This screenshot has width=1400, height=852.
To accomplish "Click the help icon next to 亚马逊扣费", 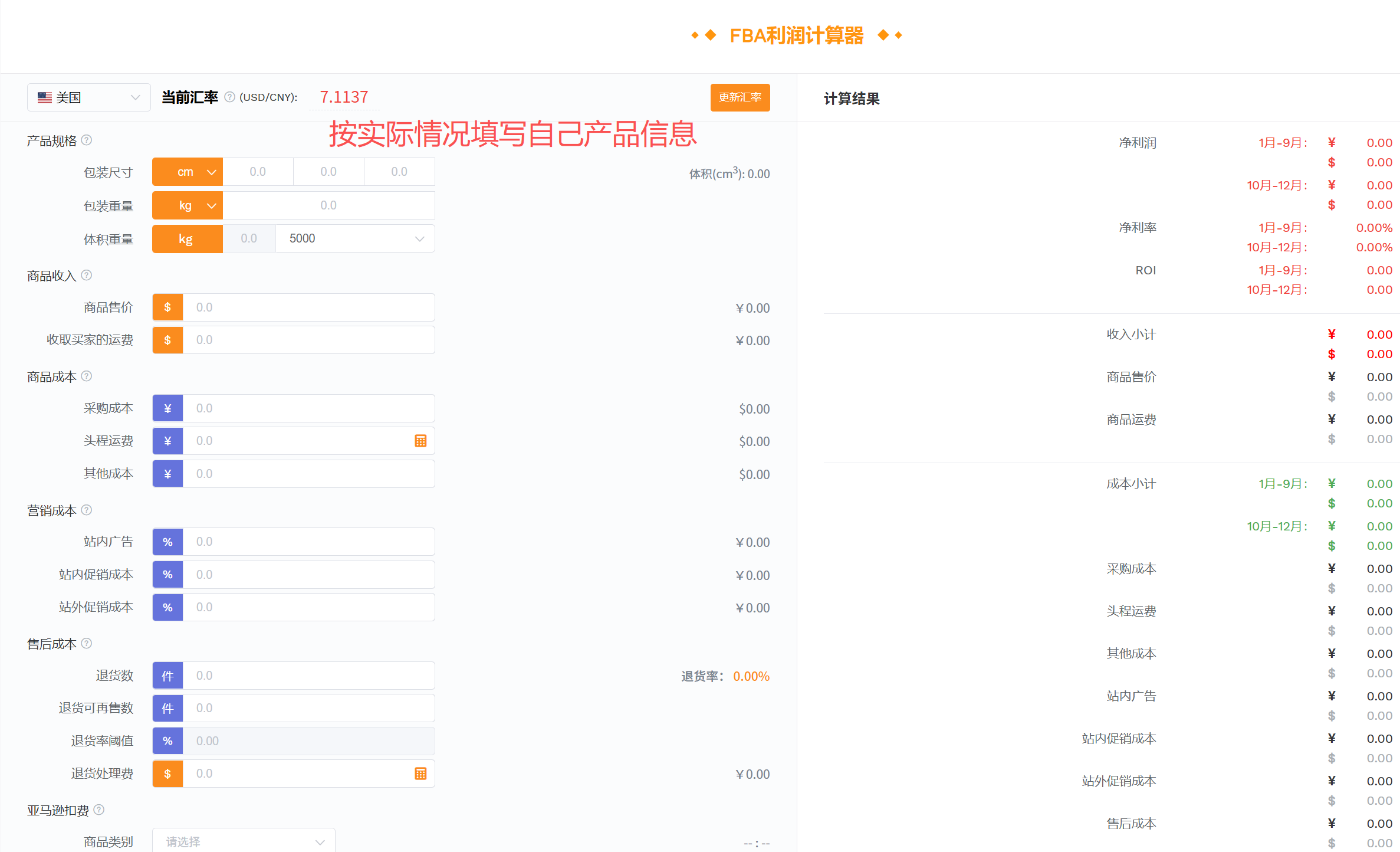I will (99, 810).
